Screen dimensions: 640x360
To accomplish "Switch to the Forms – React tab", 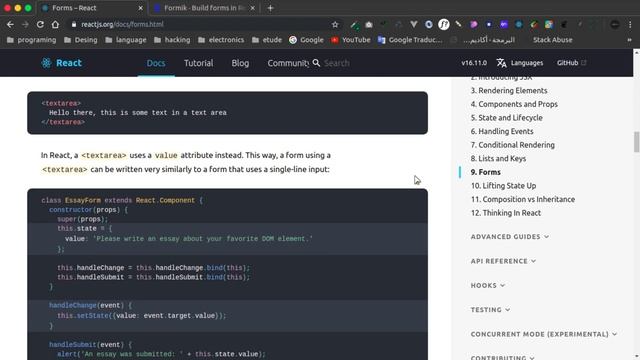I will [x=92, y=8].
